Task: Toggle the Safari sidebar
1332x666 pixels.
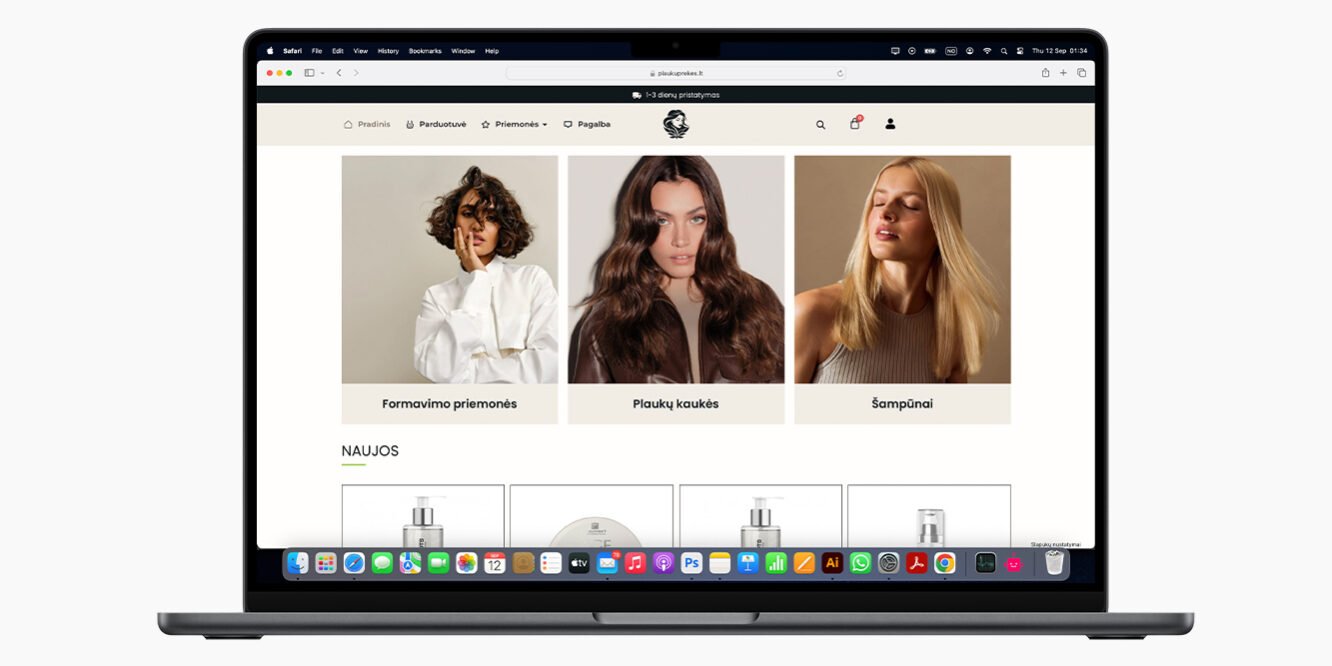Action: [309, 73]
